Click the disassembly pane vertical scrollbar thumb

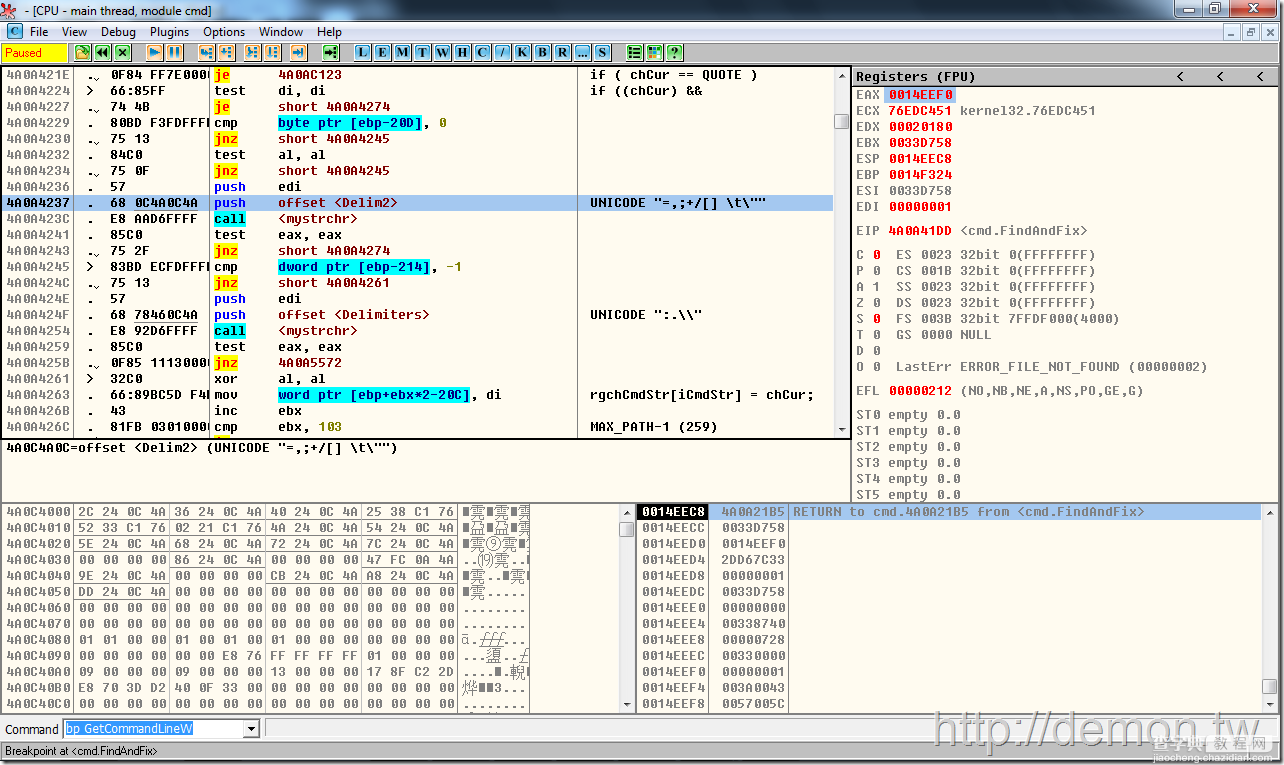pos(841,122)
